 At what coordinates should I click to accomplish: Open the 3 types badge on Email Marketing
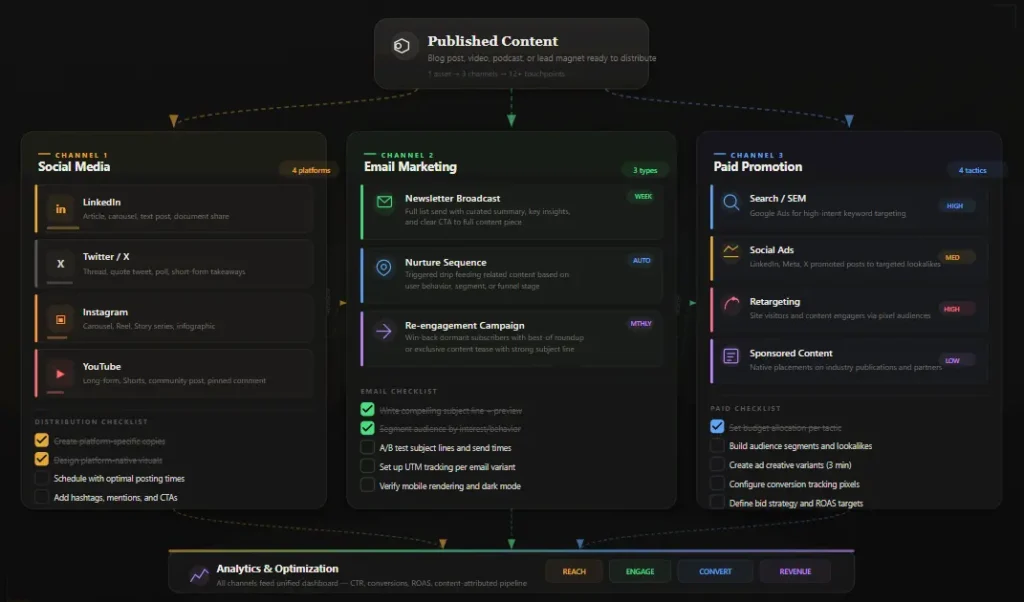[x=645, y=170]
